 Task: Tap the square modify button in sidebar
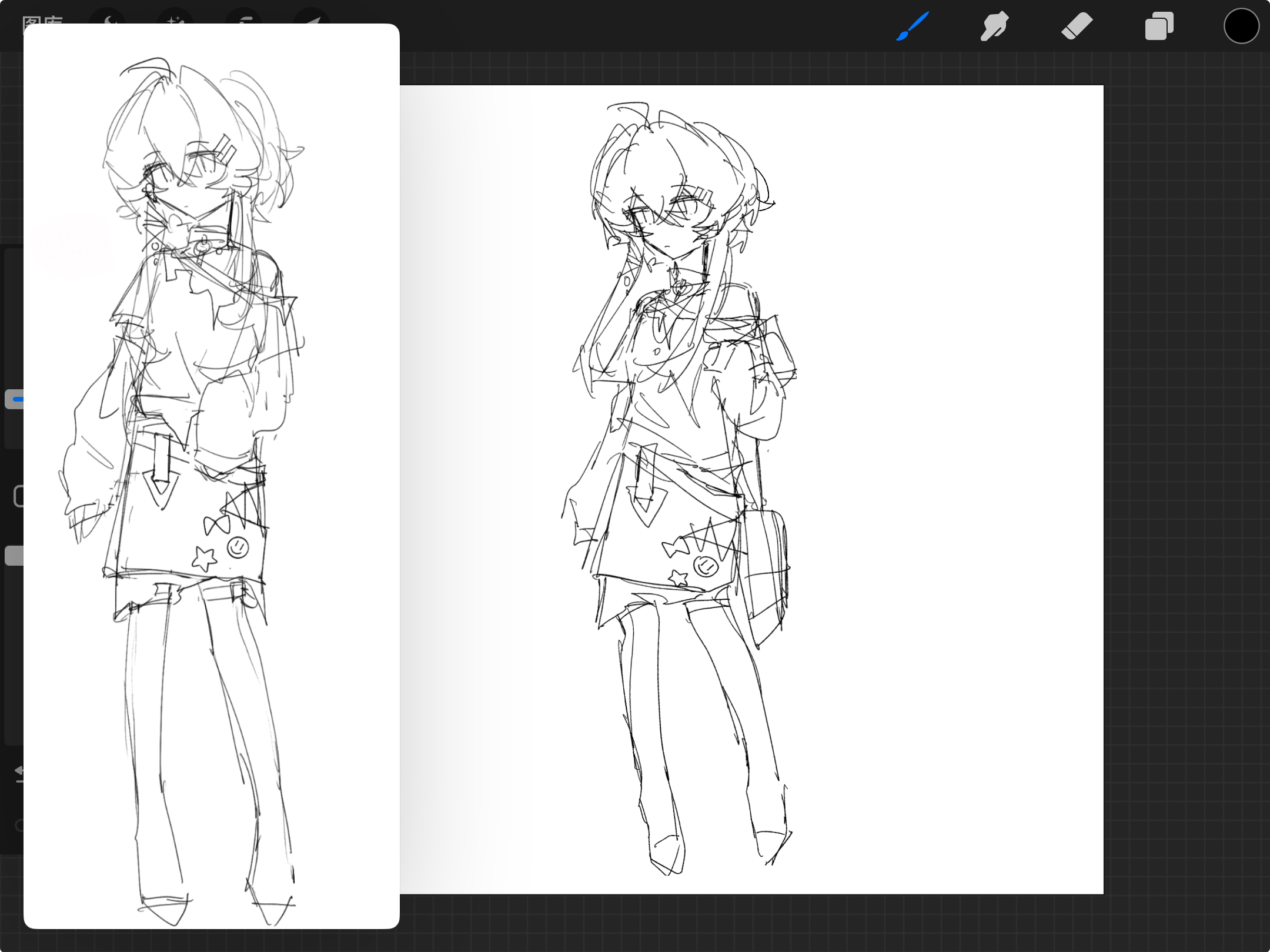(x=18, y=496)
